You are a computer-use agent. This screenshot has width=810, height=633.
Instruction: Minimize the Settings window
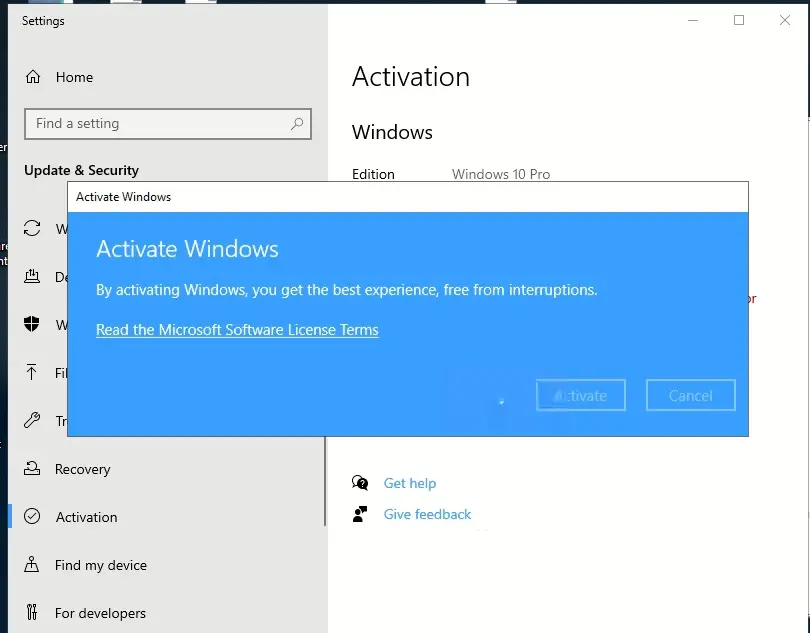(x=693, y=20)
